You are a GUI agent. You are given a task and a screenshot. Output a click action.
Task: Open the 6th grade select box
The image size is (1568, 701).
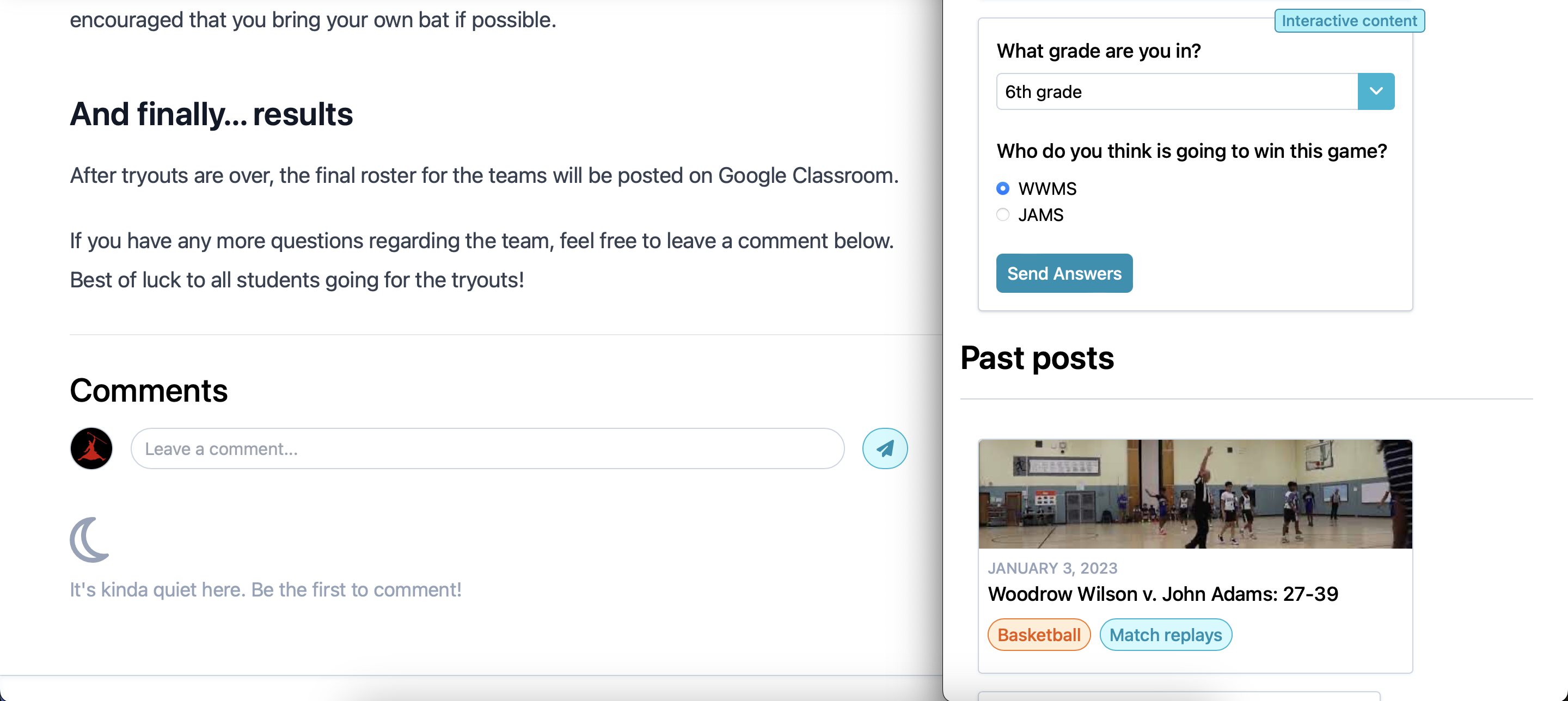click(1195, 91)
